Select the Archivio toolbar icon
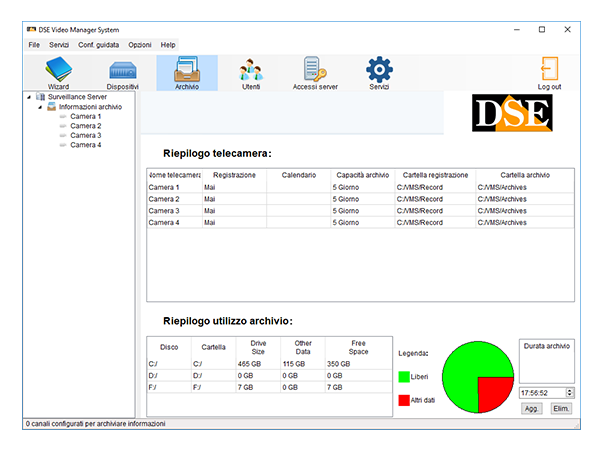This screenshot has height=450, width=600. [x=186, y=72]
